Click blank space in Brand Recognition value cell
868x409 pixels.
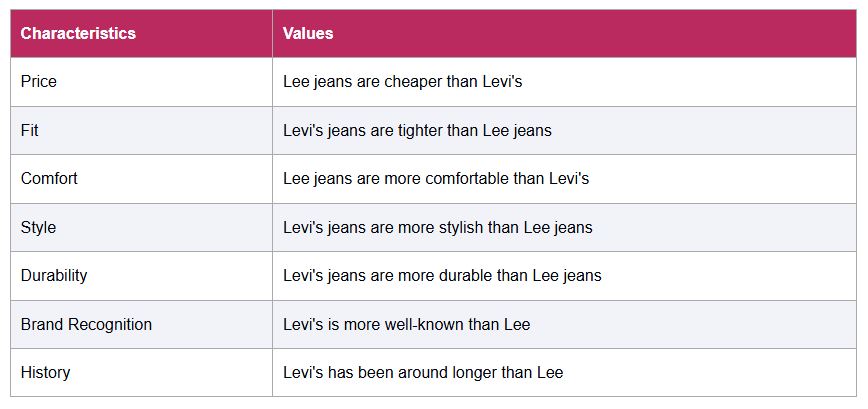[x=693, y=324]
